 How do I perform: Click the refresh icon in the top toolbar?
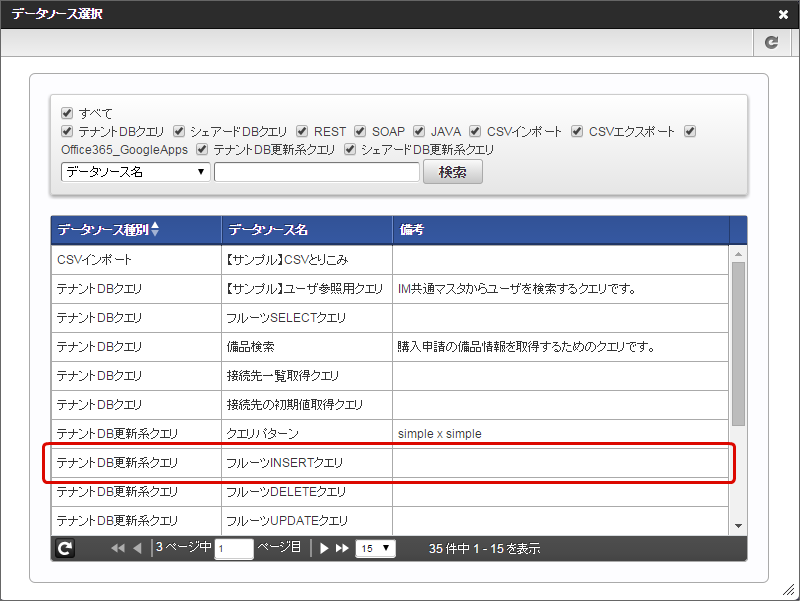(x=771, y=42)
